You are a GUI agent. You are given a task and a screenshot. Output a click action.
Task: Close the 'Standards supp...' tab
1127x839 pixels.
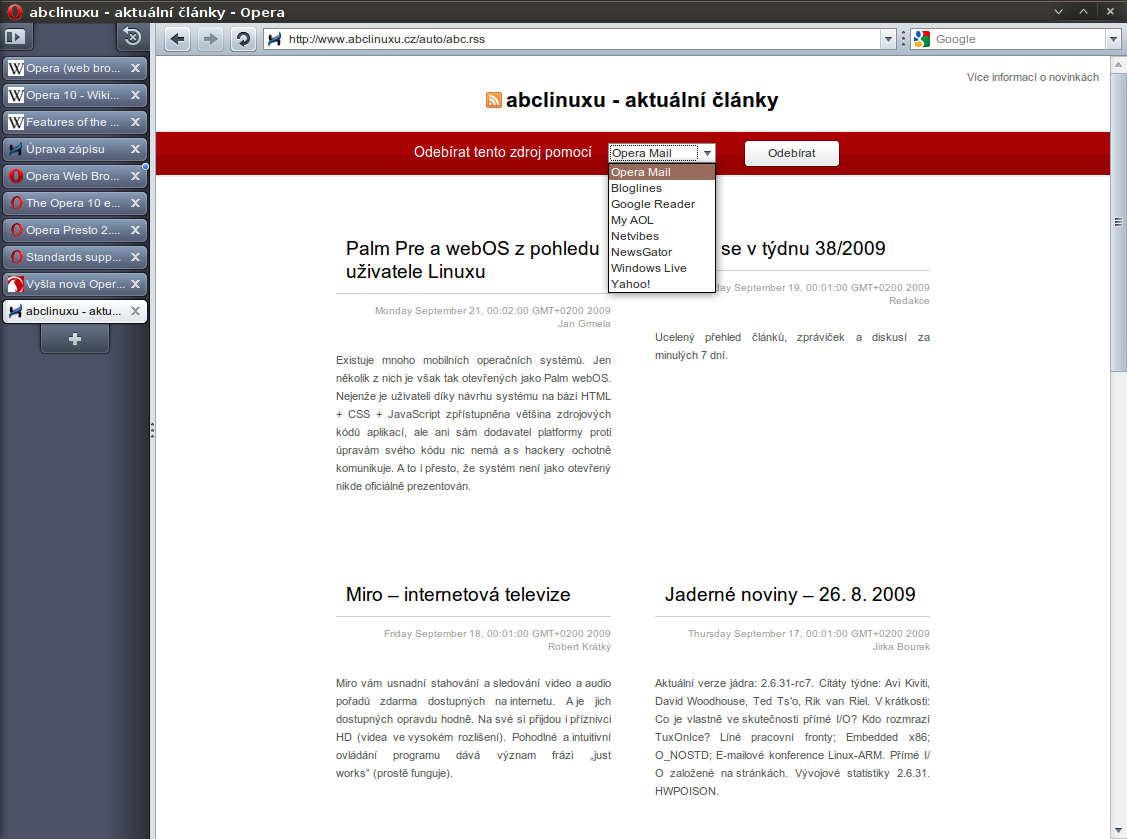[135, 257]
